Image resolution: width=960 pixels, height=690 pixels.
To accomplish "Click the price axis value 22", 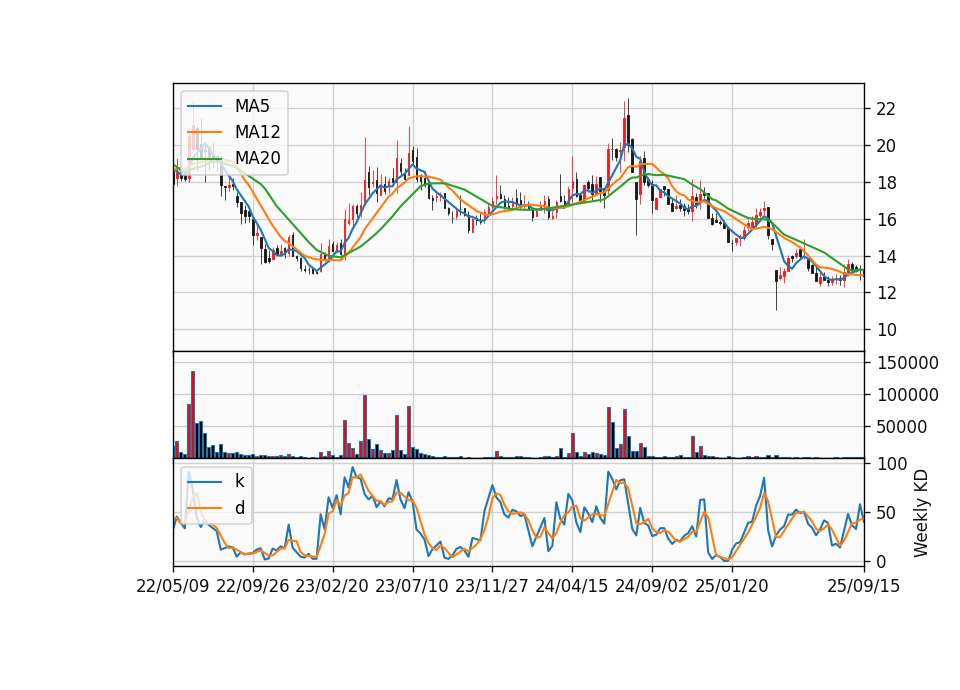I will pos(886,109).
